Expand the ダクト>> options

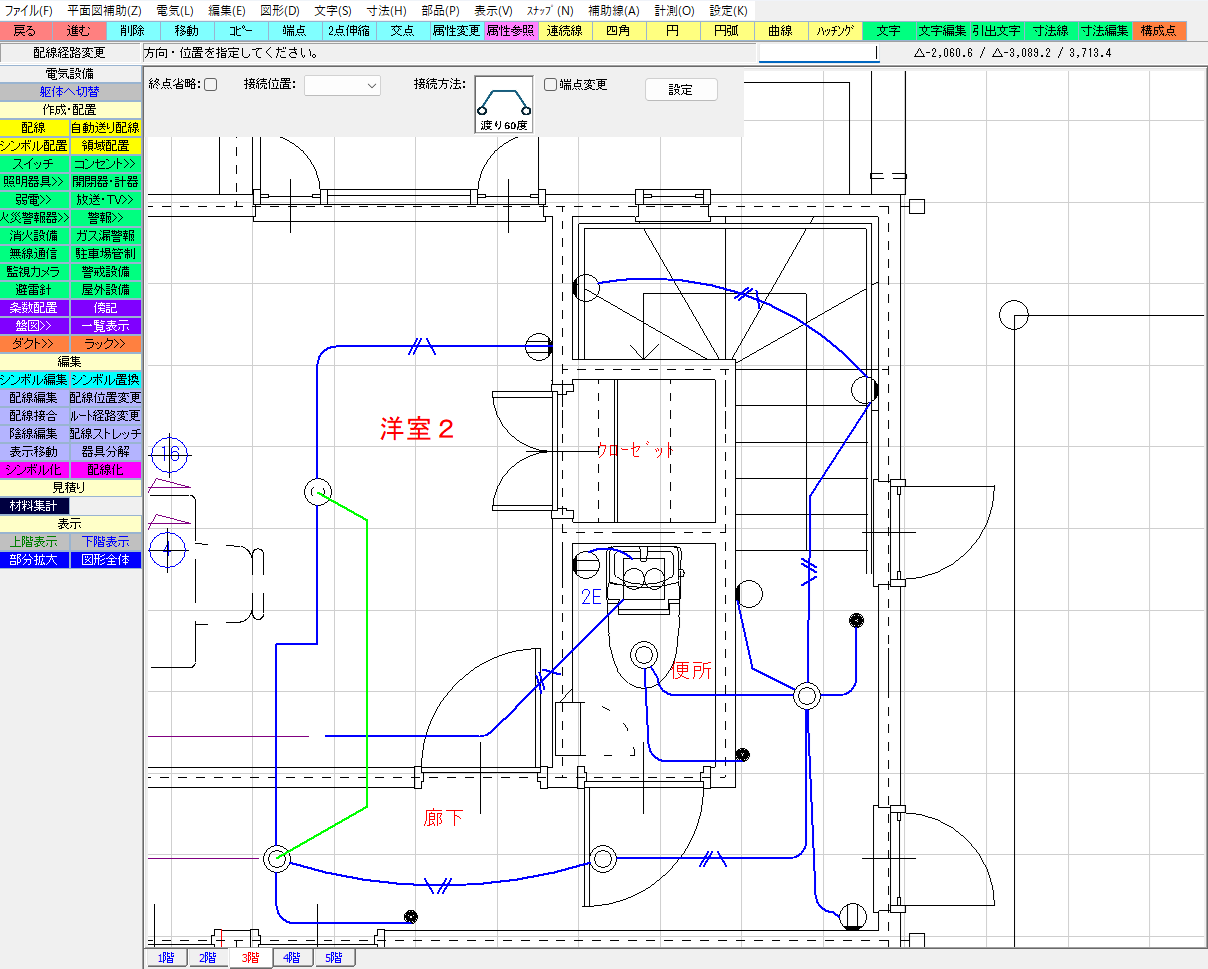click(x=35, y=344)
